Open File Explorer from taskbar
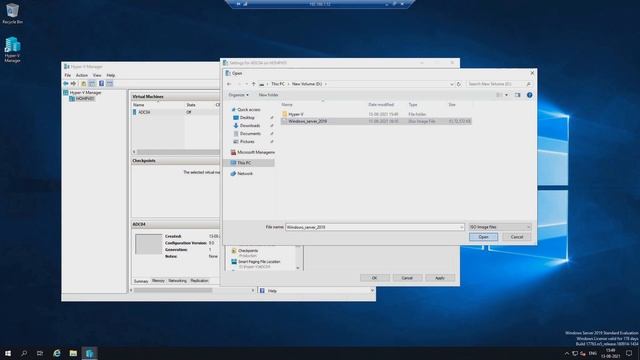Image resolution: width=640 pixels, height=360 pixels. (73, 353)
